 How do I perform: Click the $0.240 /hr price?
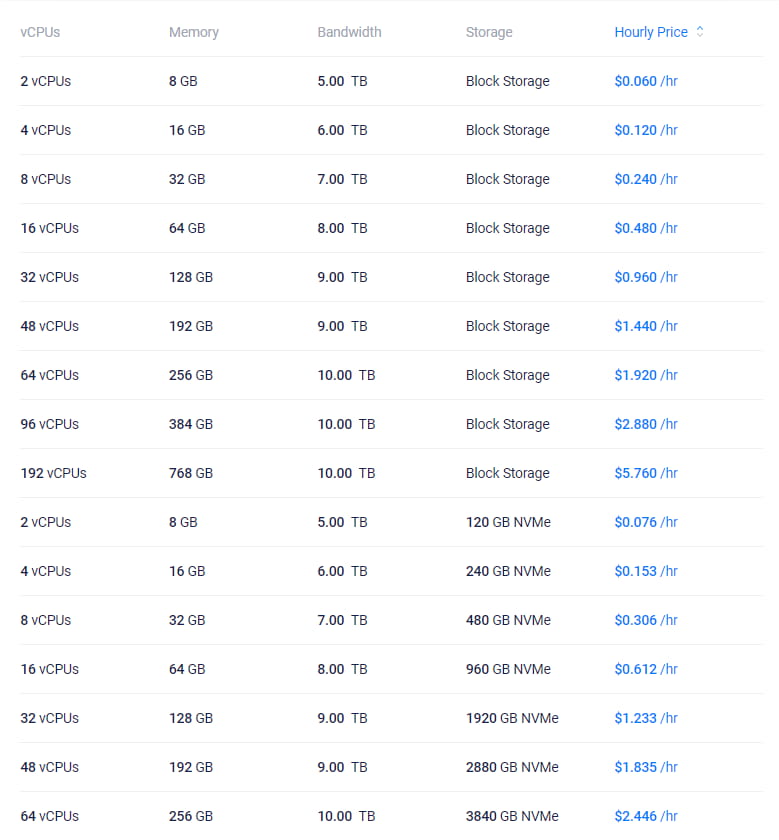(646, 179)
